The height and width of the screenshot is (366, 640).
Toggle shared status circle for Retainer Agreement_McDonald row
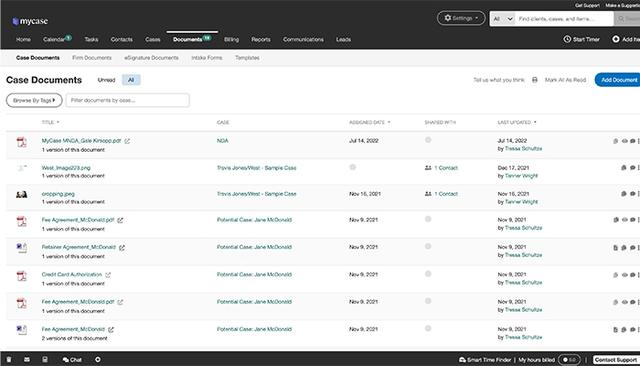tap(428, 246)
